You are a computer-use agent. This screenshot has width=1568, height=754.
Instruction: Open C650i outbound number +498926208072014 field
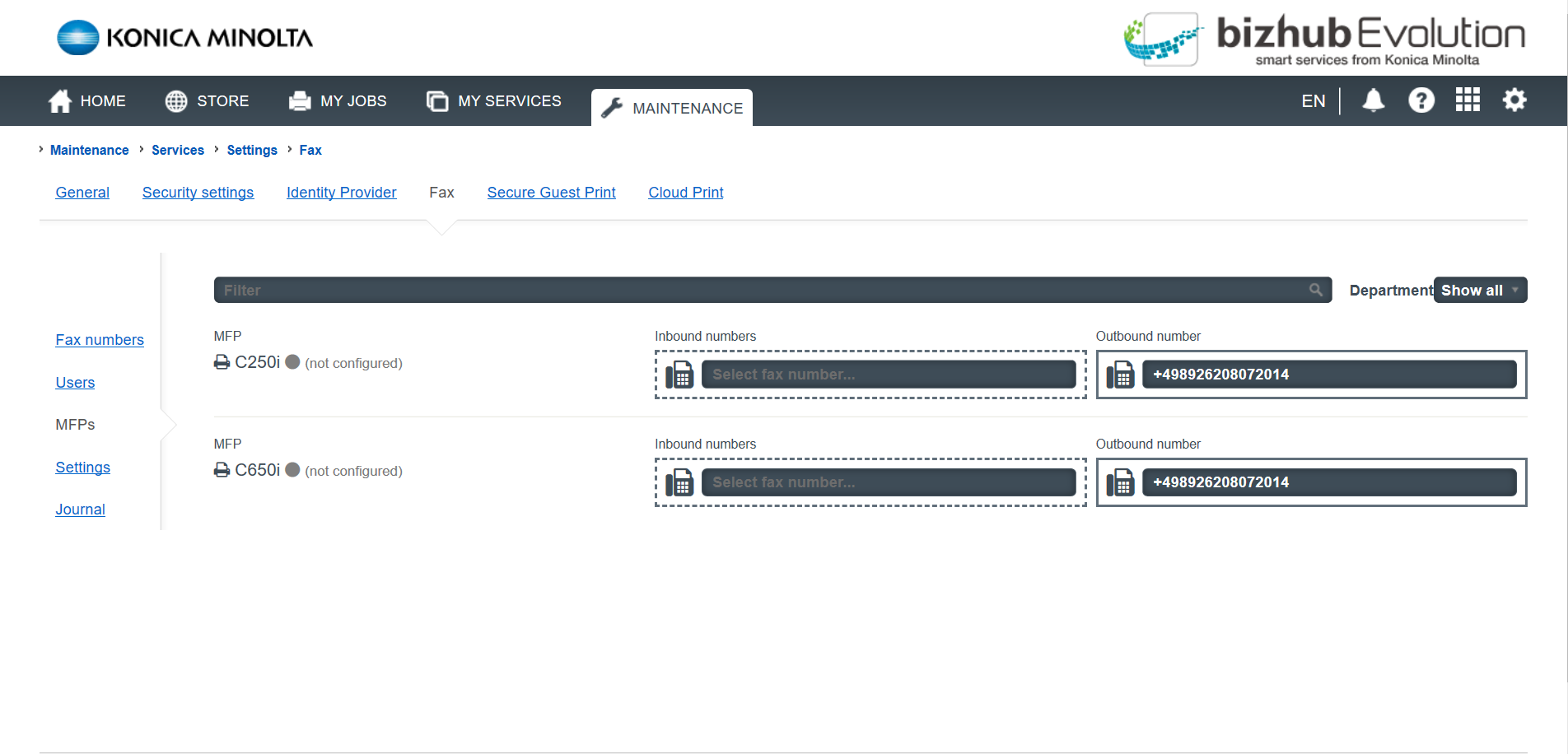pos(1329,482)
